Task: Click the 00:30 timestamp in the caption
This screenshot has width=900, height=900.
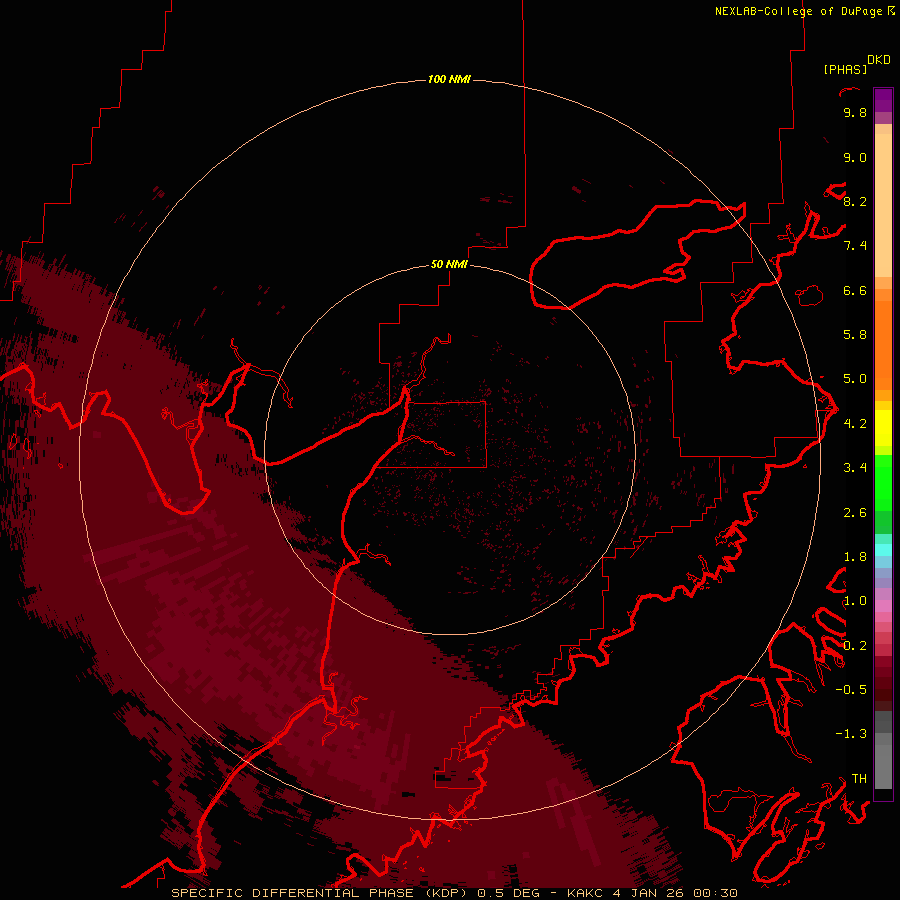Action: (715, 893)
